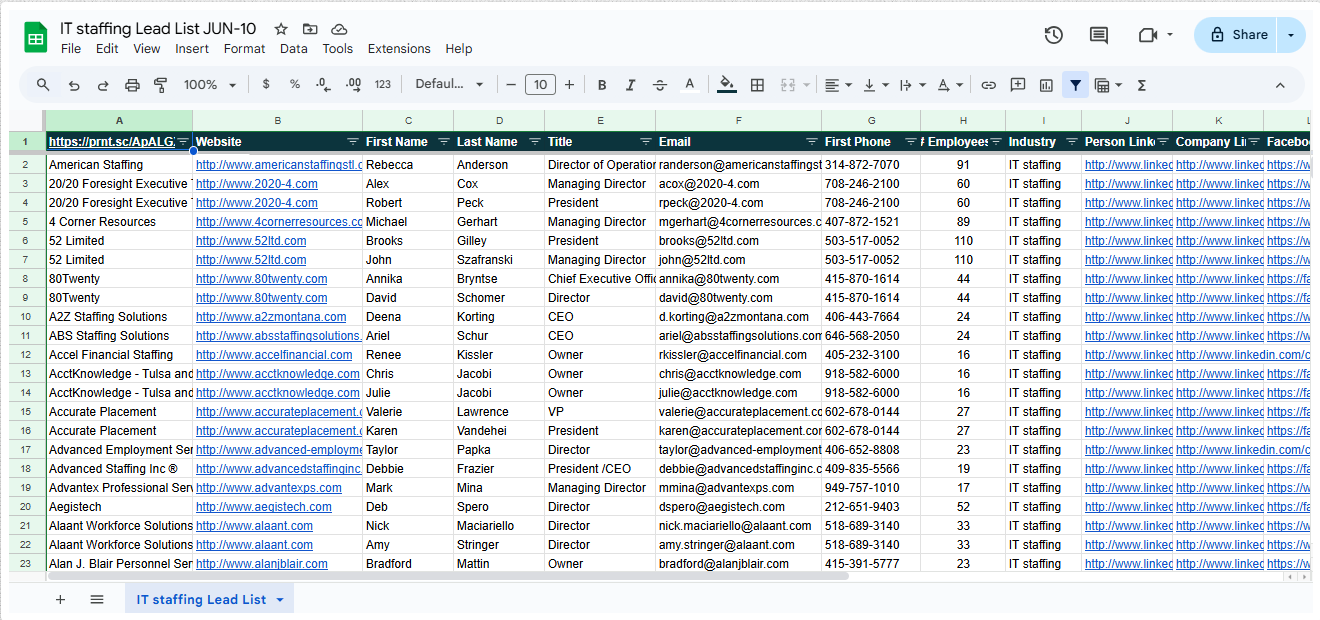1320x620 pixels.
Task: Open the First Name column filter
Action: pos(443,142)
